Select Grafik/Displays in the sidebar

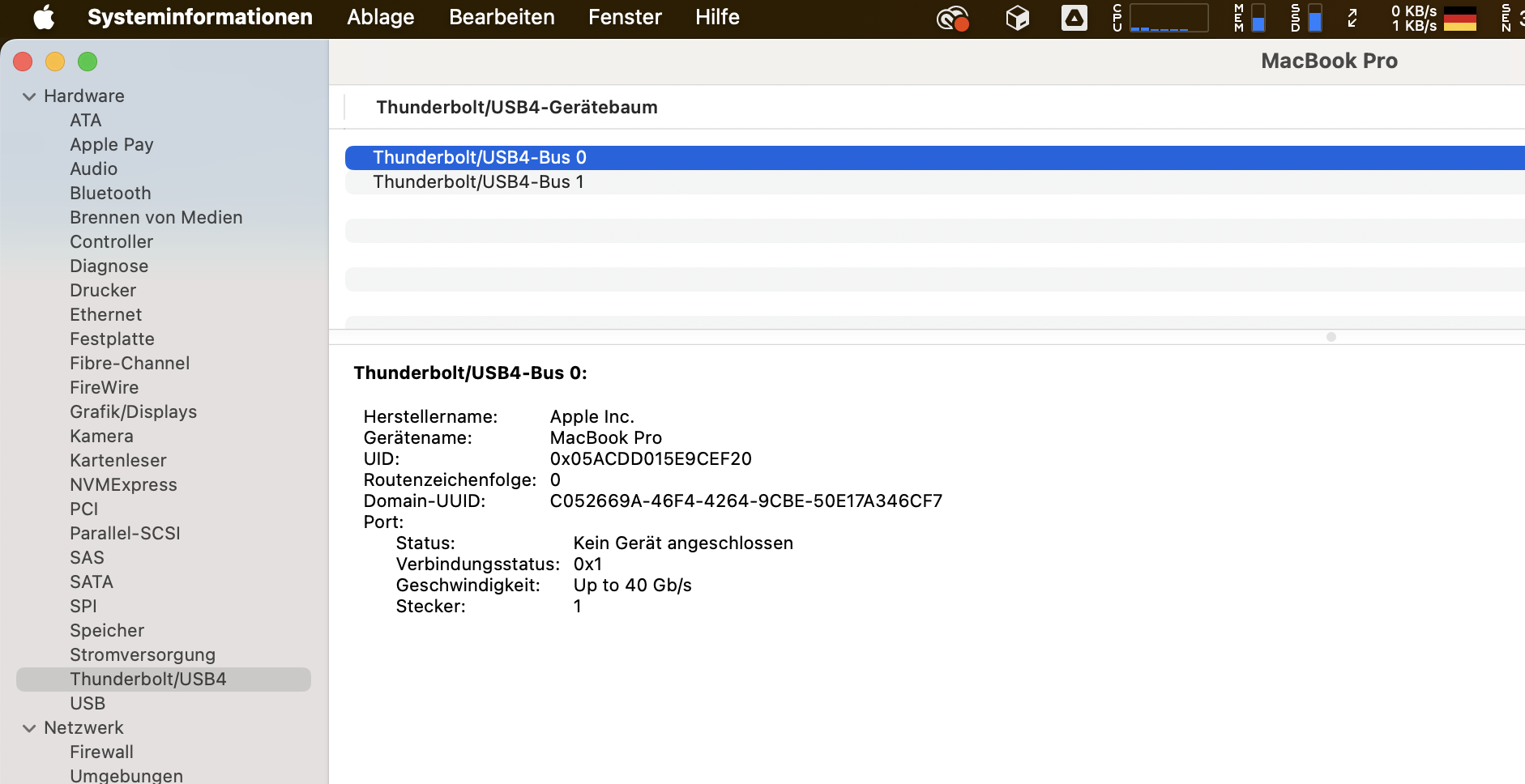click(x=134, y=411)
